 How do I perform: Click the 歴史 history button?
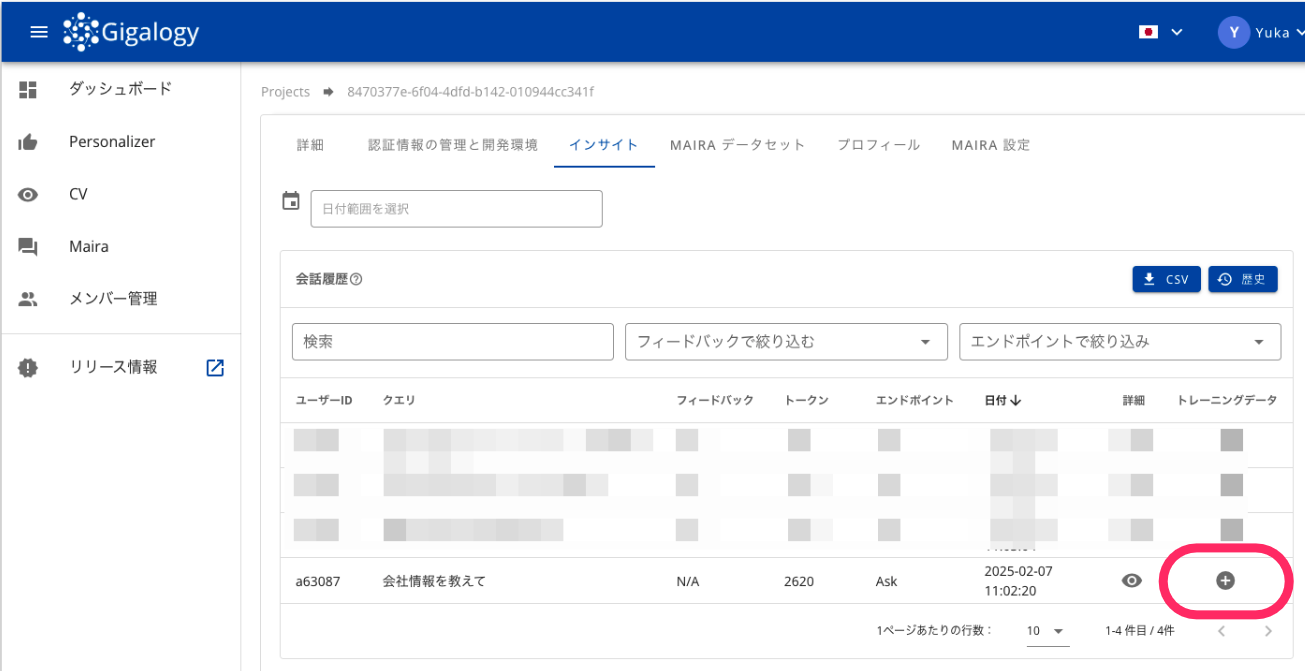[x=1243, y=280]
